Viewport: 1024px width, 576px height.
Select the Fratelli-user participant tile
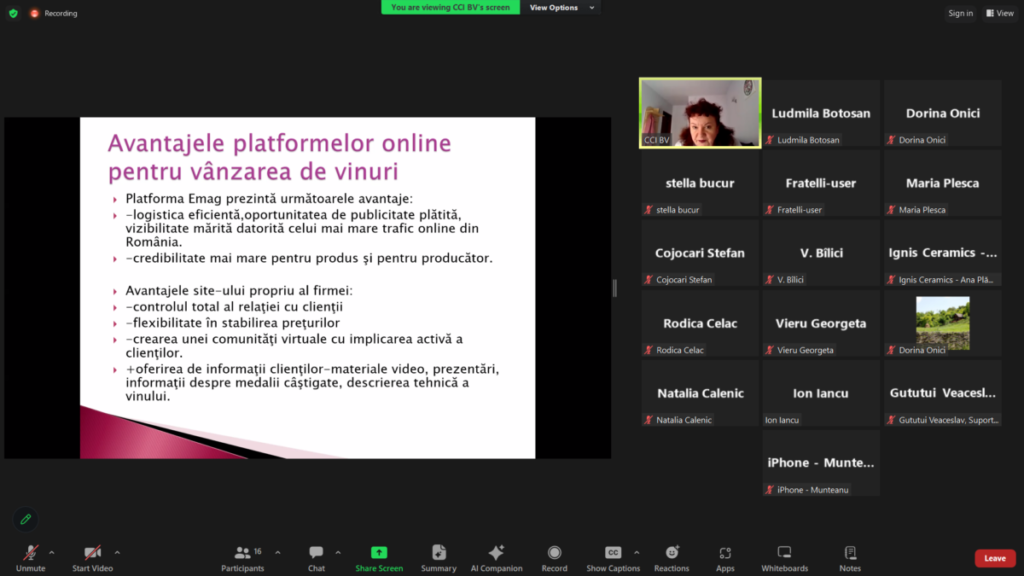821,183
